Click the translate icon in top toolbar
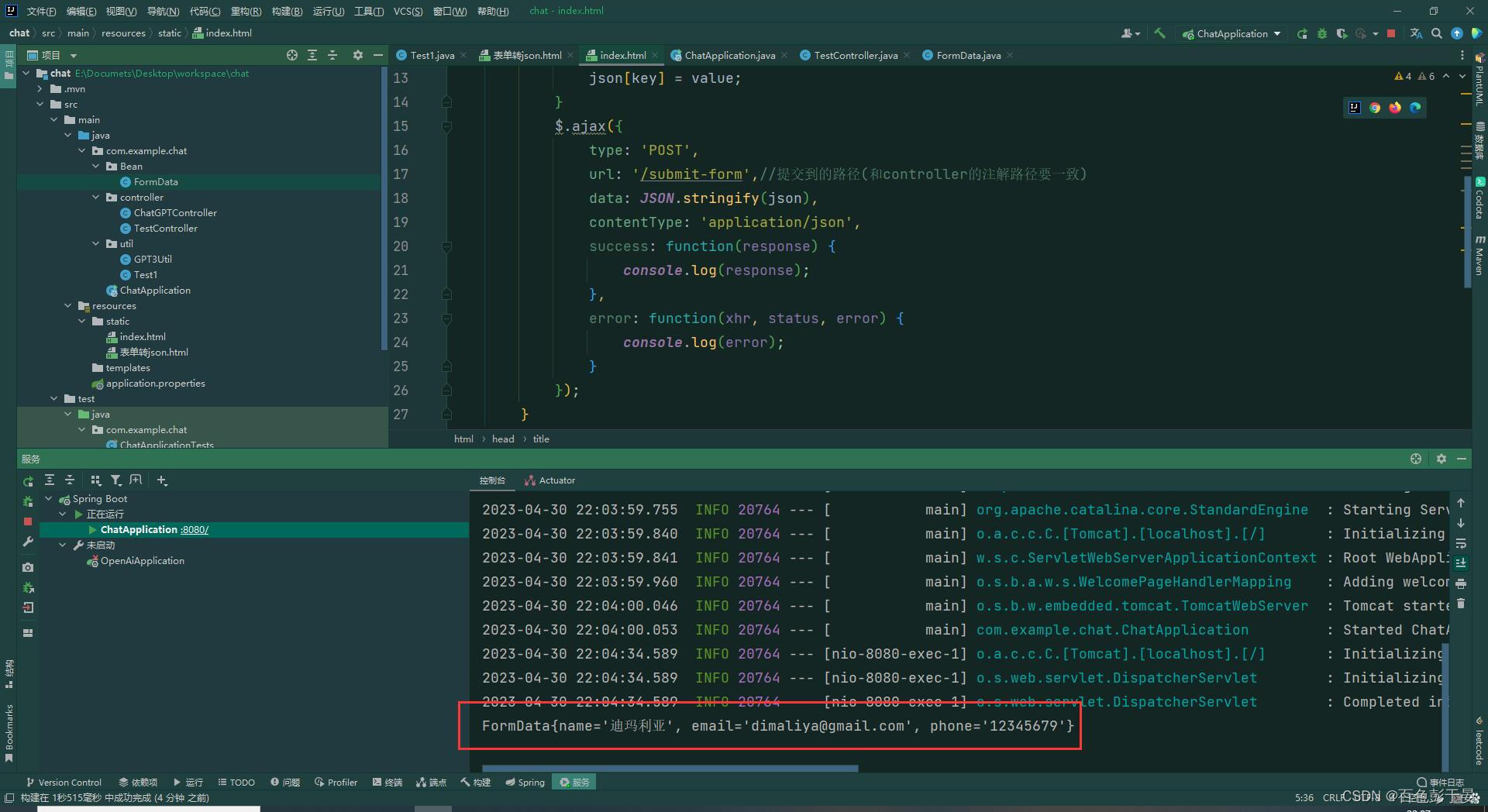Viewport: 1488px width, 812px height. click(x=1416, y=33)
